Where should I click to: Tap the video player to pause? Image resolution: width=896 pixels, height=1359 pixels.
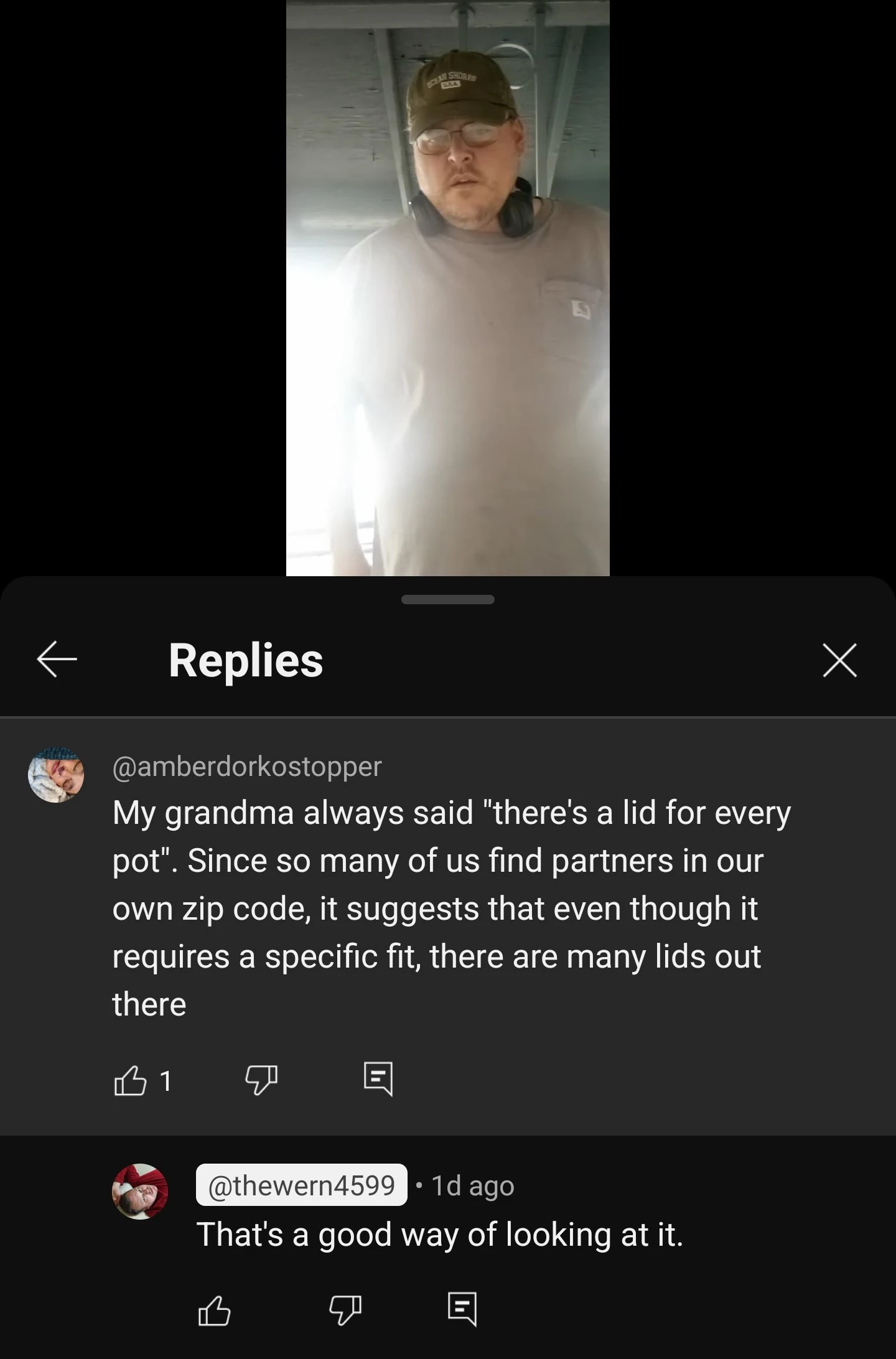448,287
